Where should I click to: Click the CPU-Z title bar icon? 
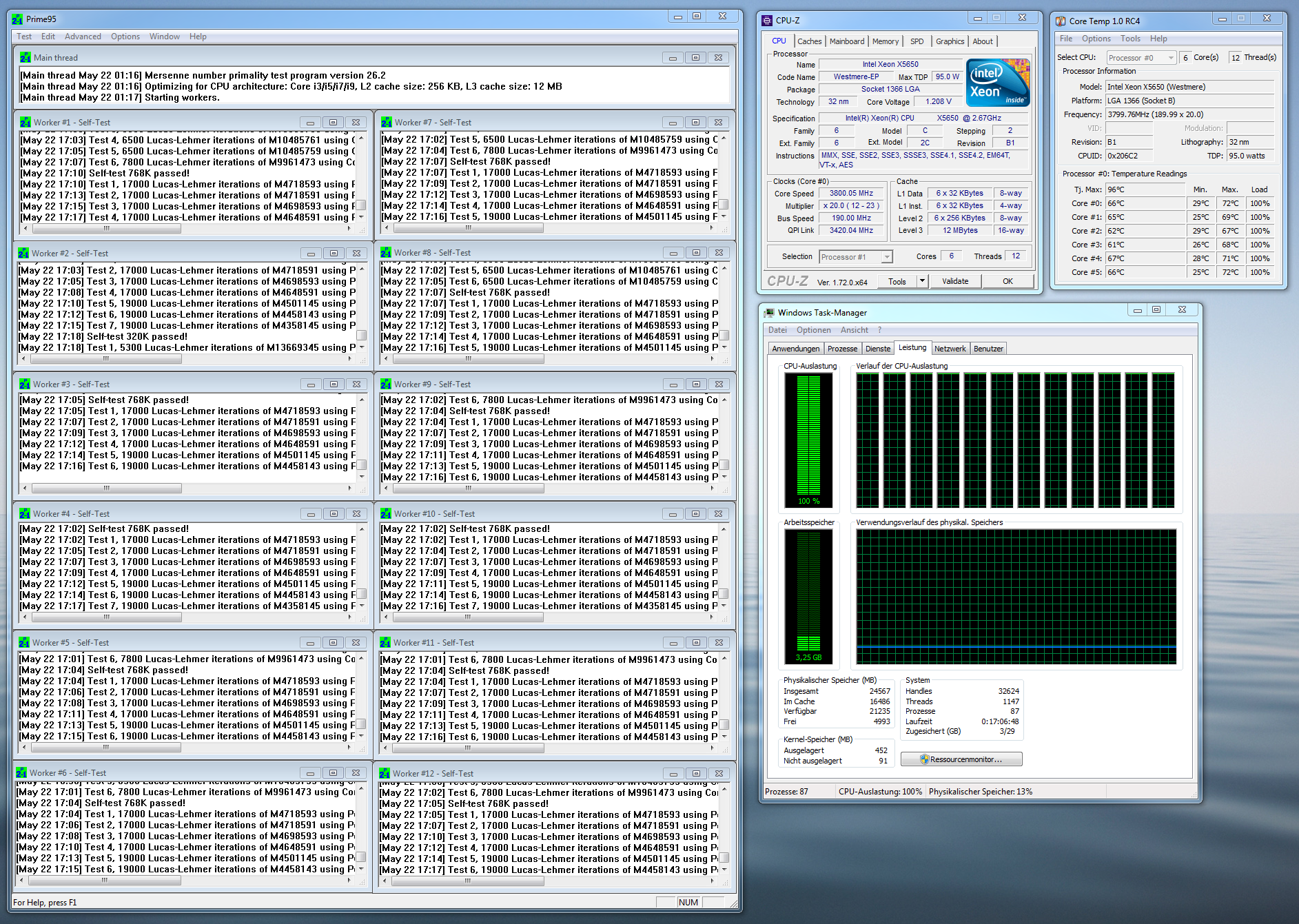coord(767,20)
